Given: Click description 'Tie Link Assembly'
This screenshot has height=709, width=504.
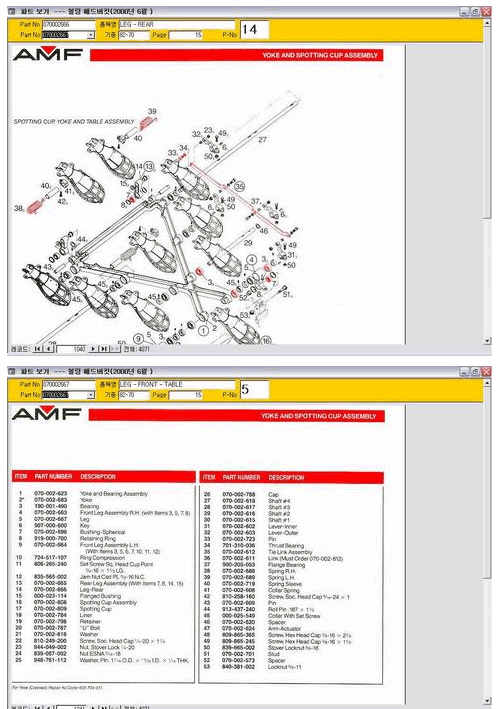Looking at the screenshot, I should [290, 552].
